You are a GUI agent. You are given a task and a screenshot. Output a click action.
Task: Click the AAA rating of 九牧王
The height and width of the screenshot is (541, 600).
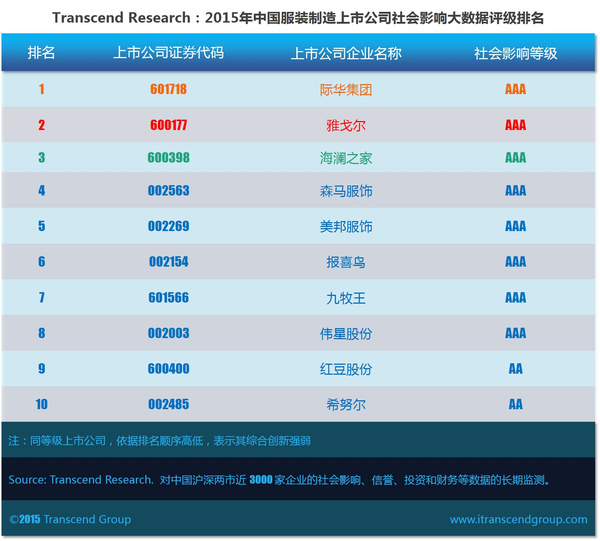pyautogui.click(x=515, y=297)
